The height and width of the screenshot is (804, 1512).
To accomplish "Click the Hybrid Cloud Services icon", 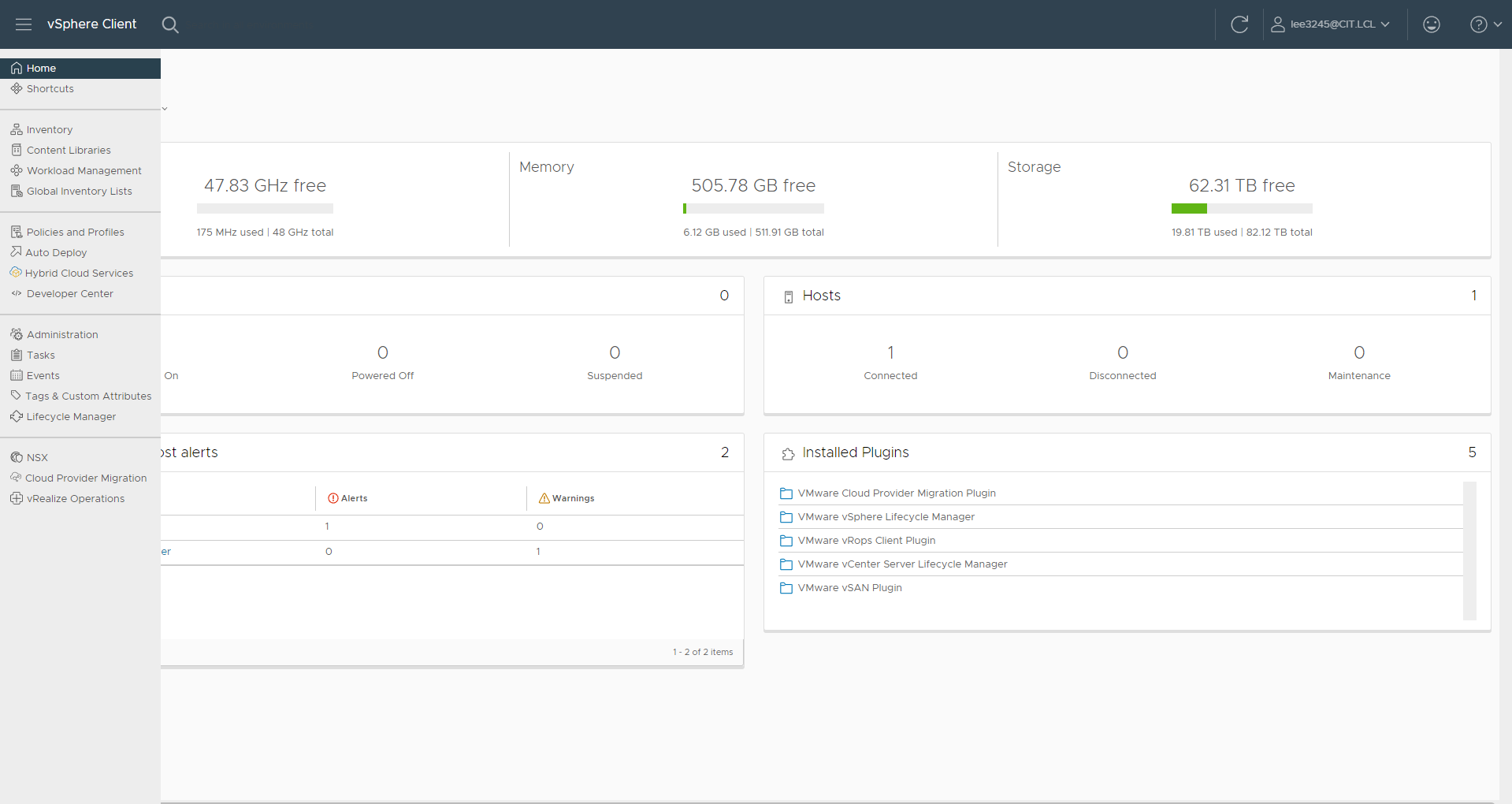I will click(x=16, y=273).
